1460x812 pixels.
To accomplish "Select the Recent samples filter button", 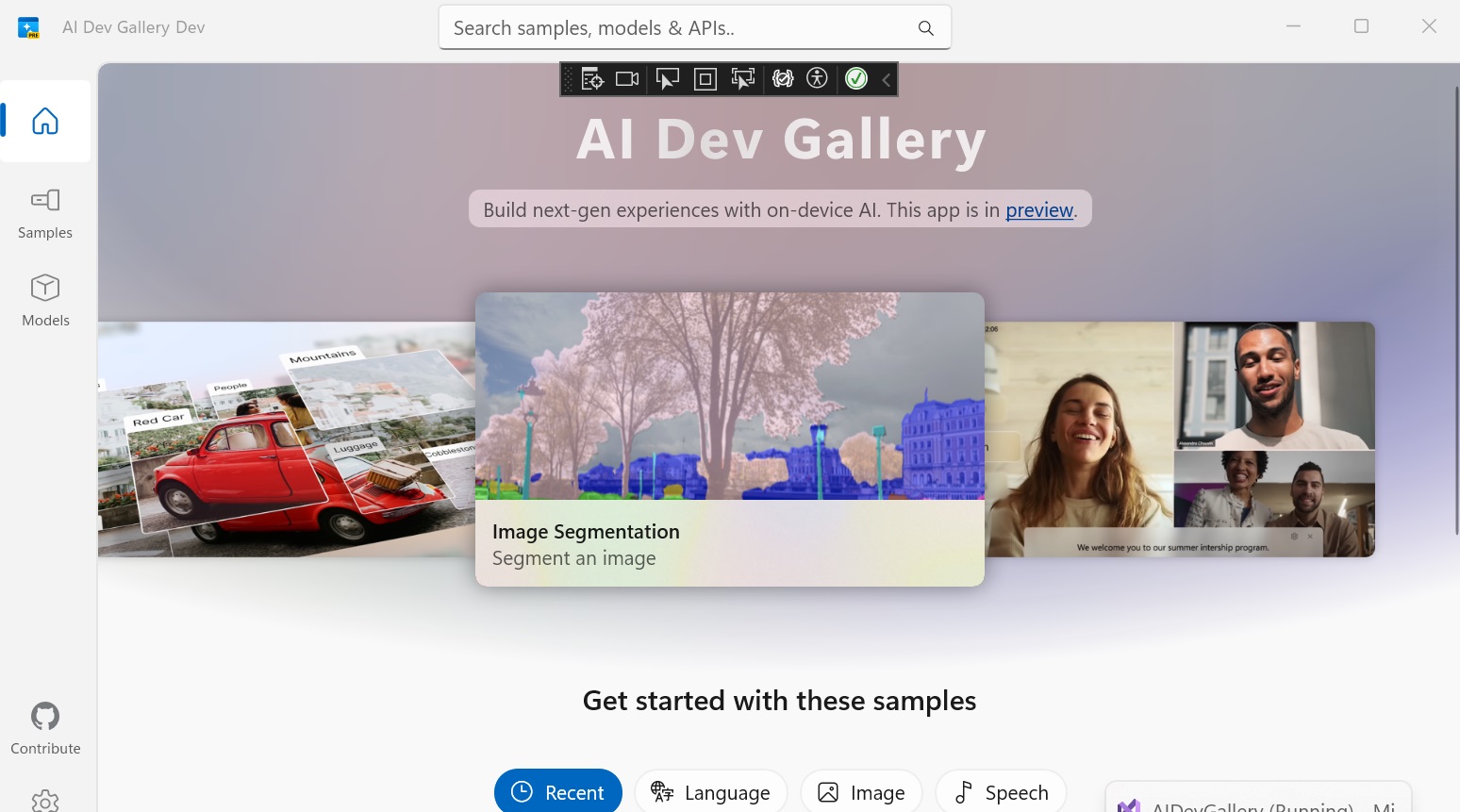I will click(x=558, y=791).
